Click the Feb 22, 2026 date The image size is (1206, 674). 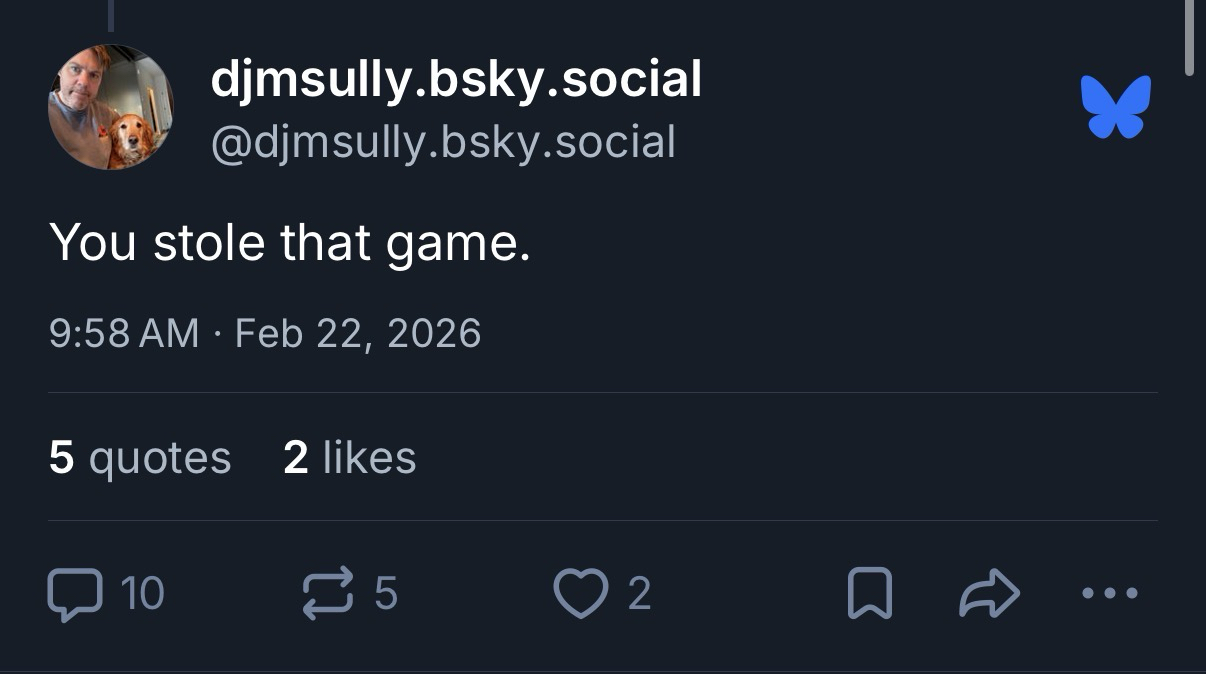coord(358,333)
